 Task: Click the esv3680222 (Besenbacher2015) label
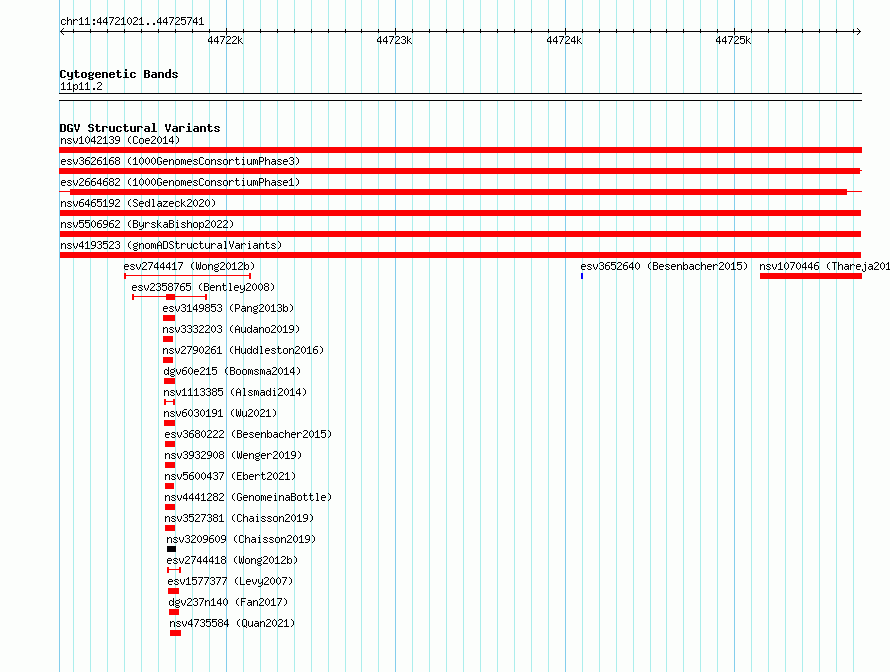tap(248, 434)
